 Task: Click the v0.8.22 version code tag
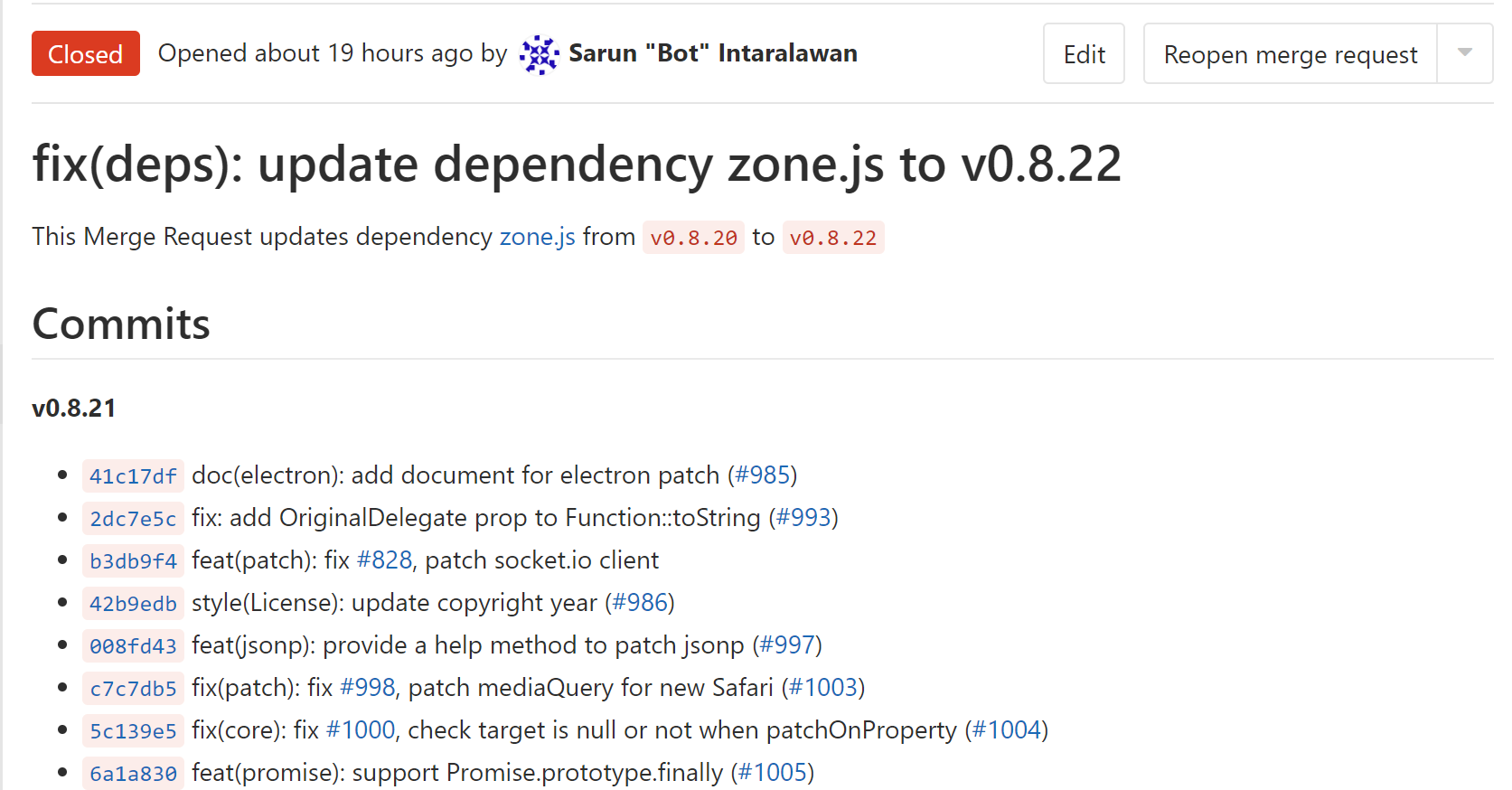click(832, 238)
